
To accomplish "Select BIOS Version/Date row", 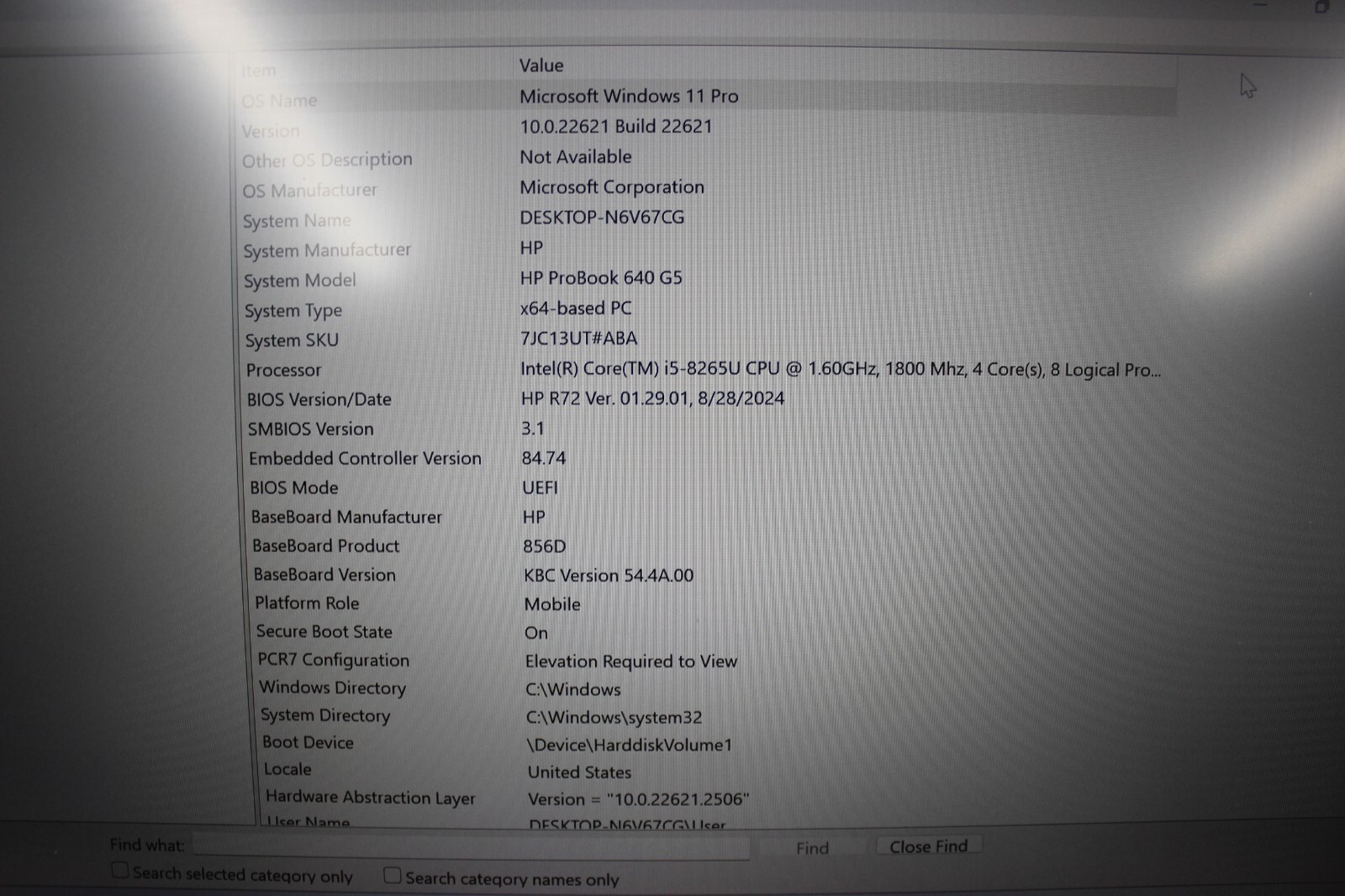I will click(319, 399).
